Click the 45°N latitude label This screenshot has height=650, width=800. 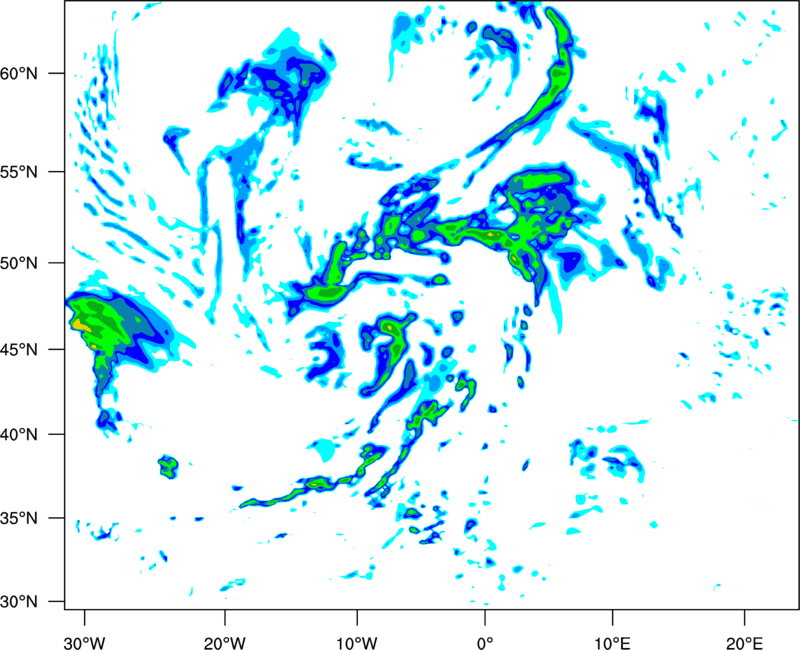(x=19, y=349)
